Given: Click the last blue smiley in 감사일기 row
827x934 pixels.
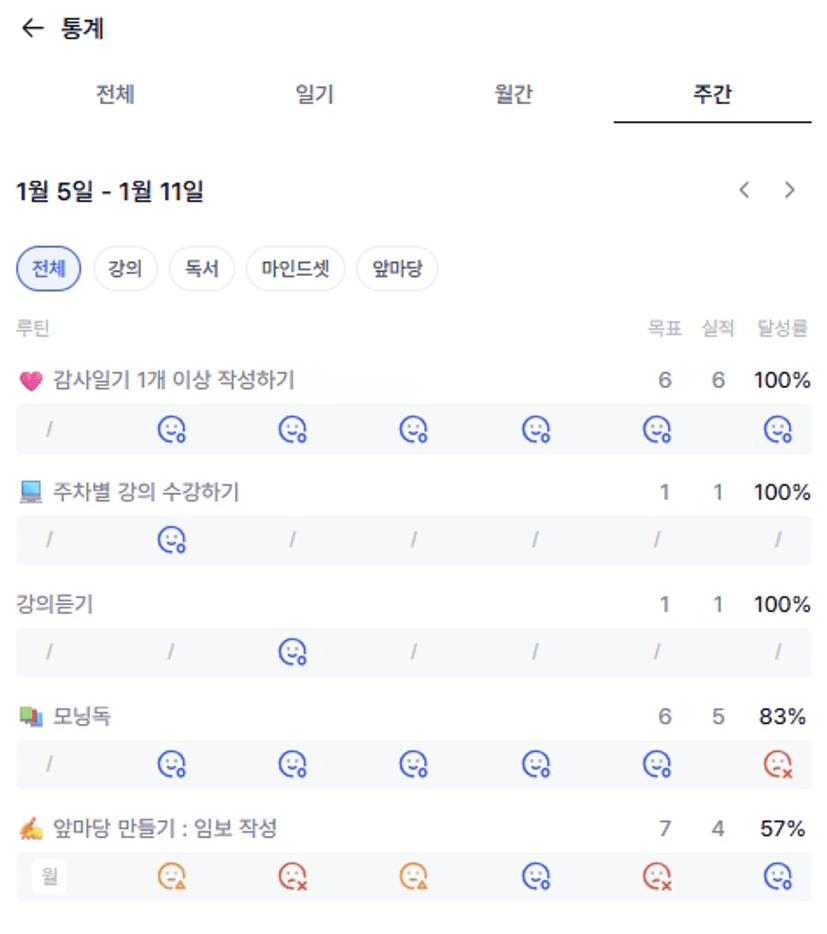Looking at the screenshot, I should click(778, 429).
